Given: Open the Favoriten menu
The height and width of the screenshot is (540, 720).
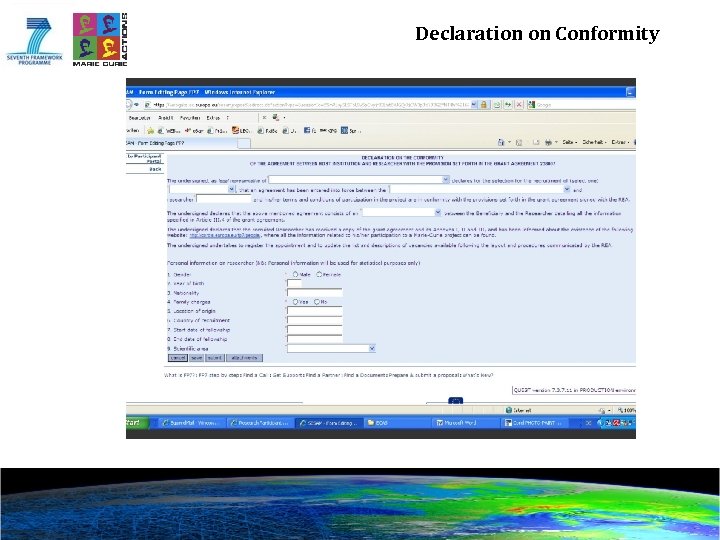Looking at the screenshot, I should click(190, 118).
